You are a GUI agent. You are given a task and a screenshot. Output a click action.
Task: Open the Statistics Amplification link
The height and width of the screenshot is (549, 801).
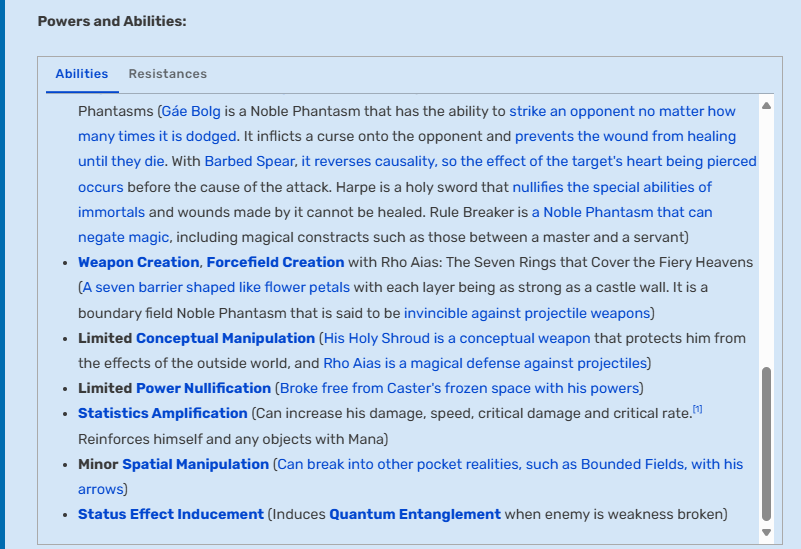point(162,413)
